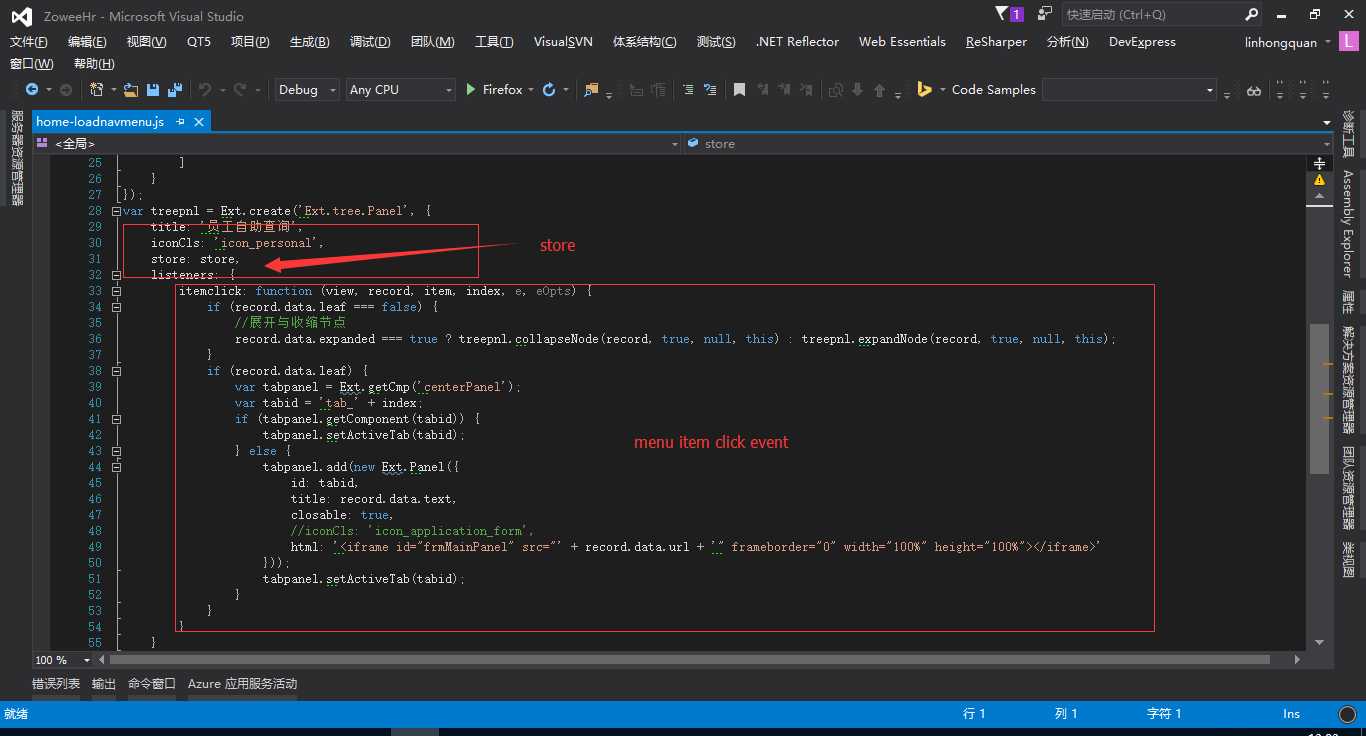Viewport: 1366px width, 736px height.
Task: Click the Open File folder icon
Action: tap(131, 90)
